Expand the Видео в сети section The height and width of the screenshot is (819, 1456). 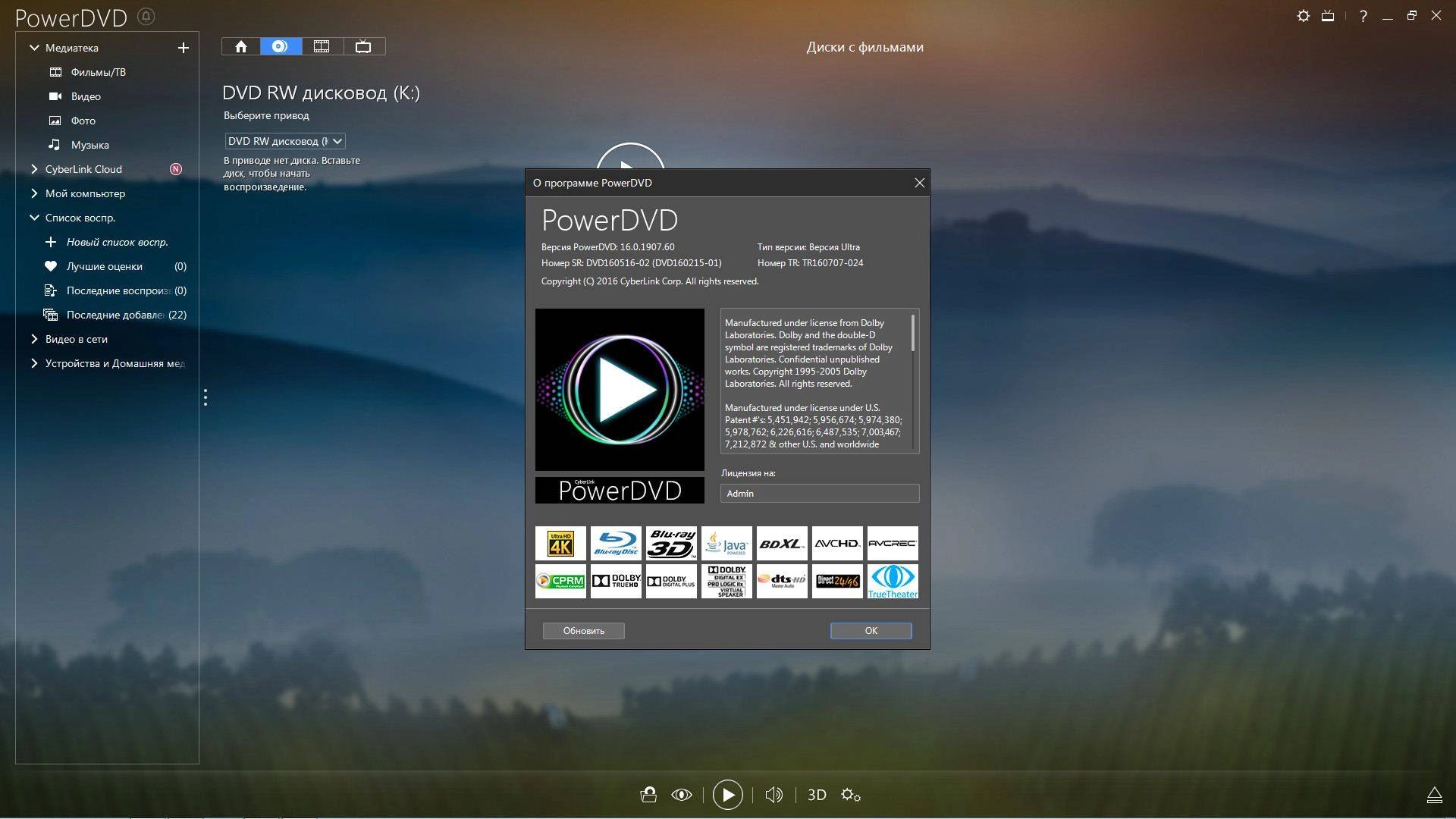(34, 339)
